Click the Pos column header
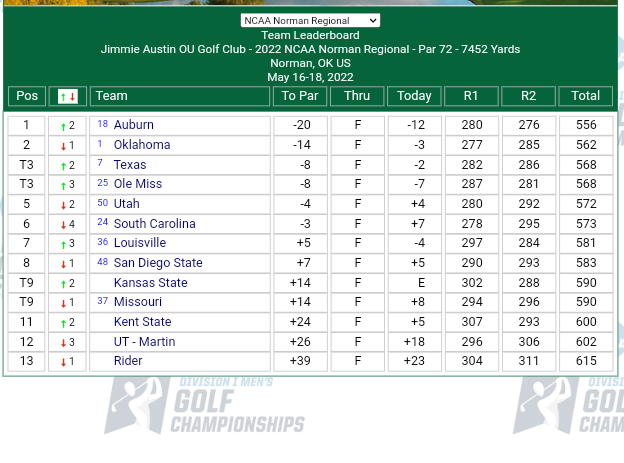 pos(27,96)
